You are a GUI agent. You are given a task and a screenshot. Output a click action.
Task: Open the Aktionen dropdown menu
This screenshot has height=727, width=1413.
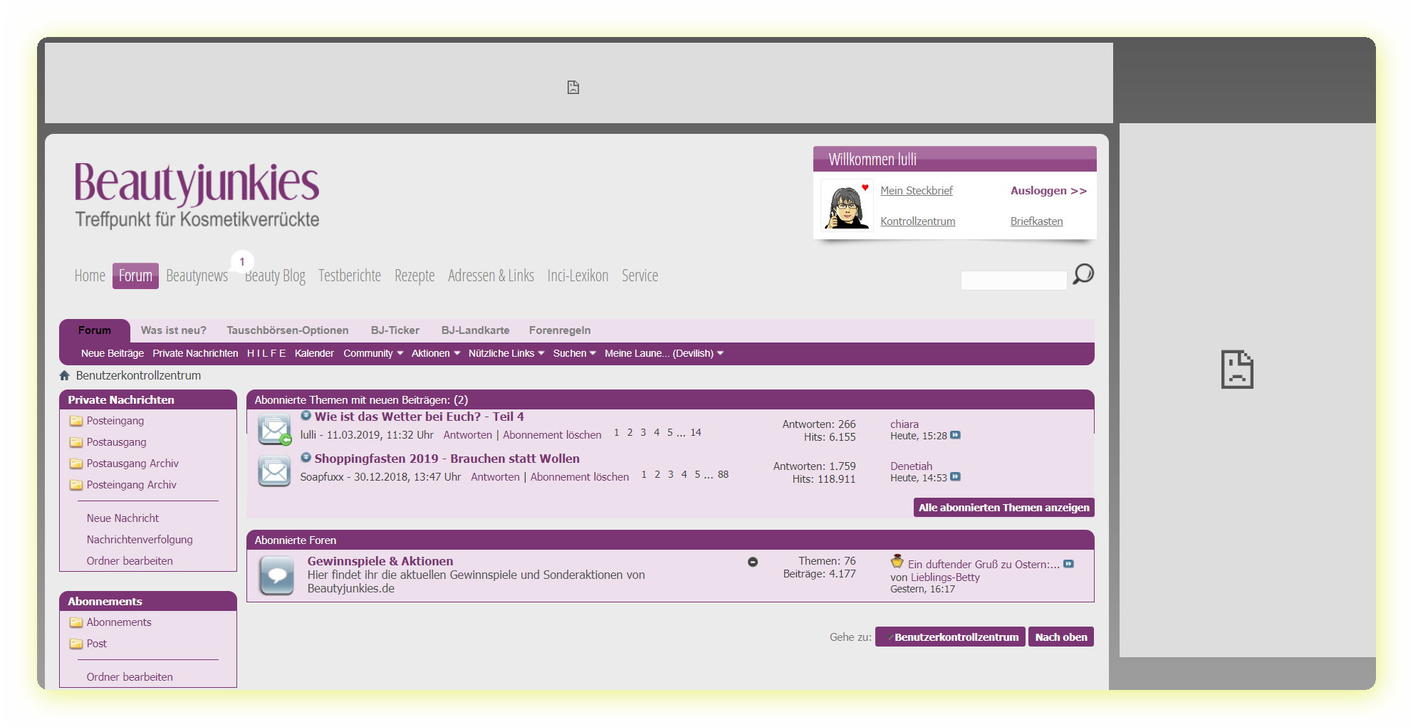click(x=436, y=353)
